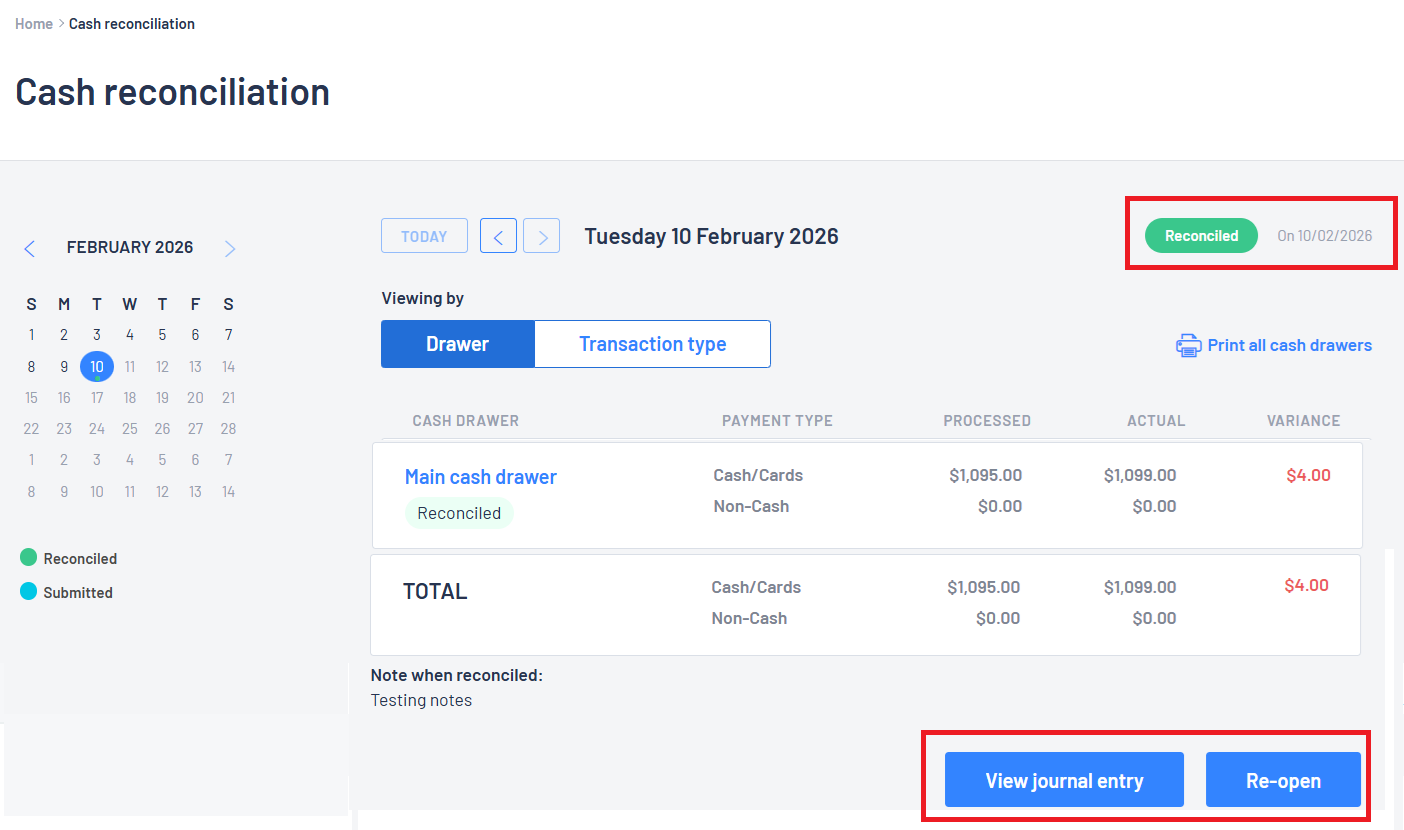Click the printer icon
This screenshot has width=1404, height=830.
click(x=1188, y=346)
